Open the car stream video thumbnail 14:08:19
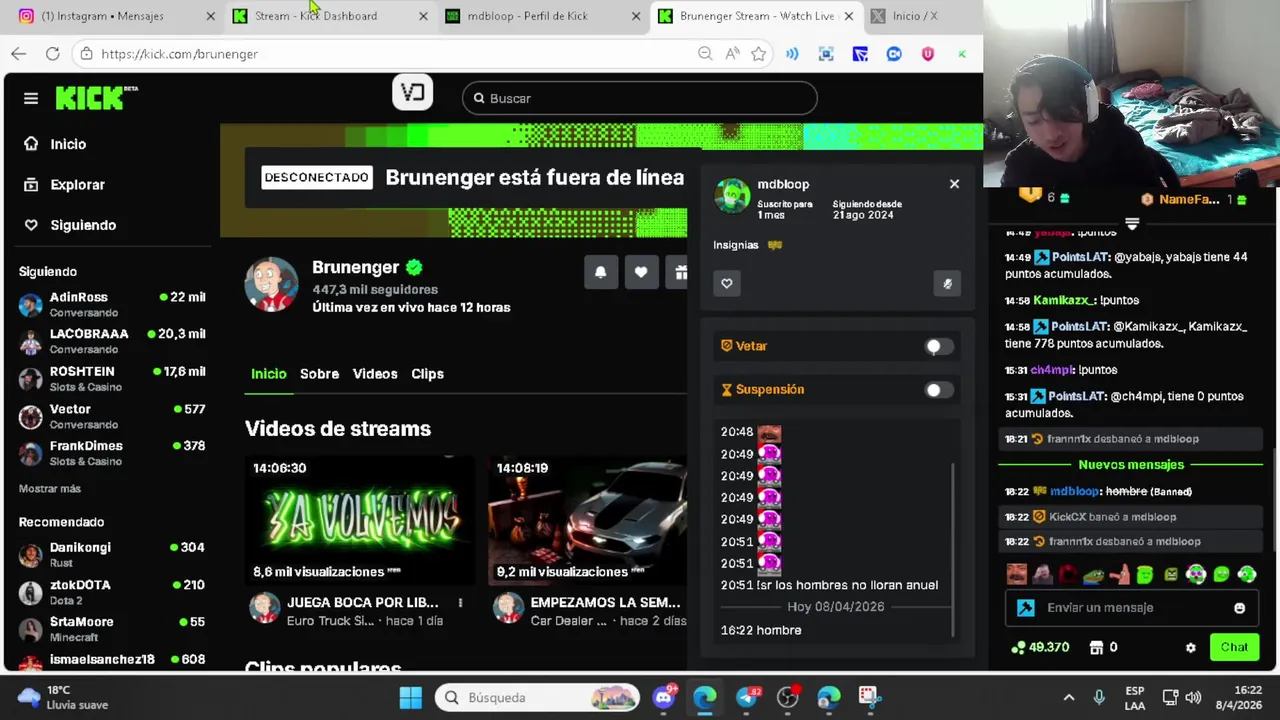 pos(588,520)
